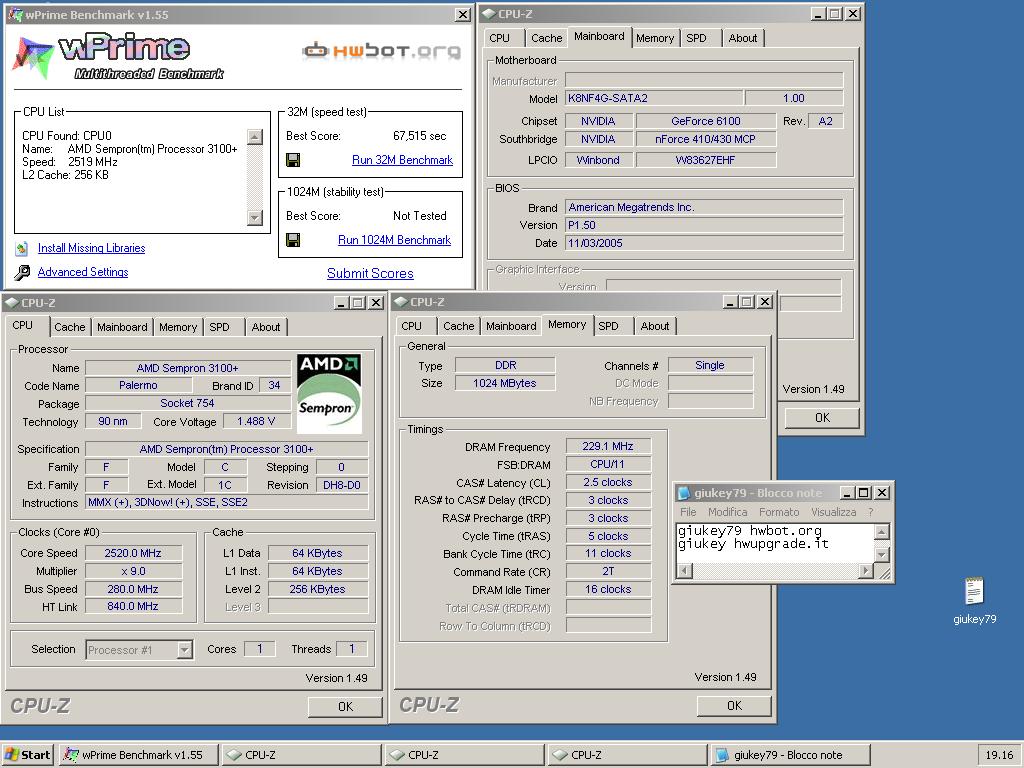The height and width of the screenshot is (768, 1024).
Task: Select the first CPU-Z taskbar button
Action: (x=300, y=755)
